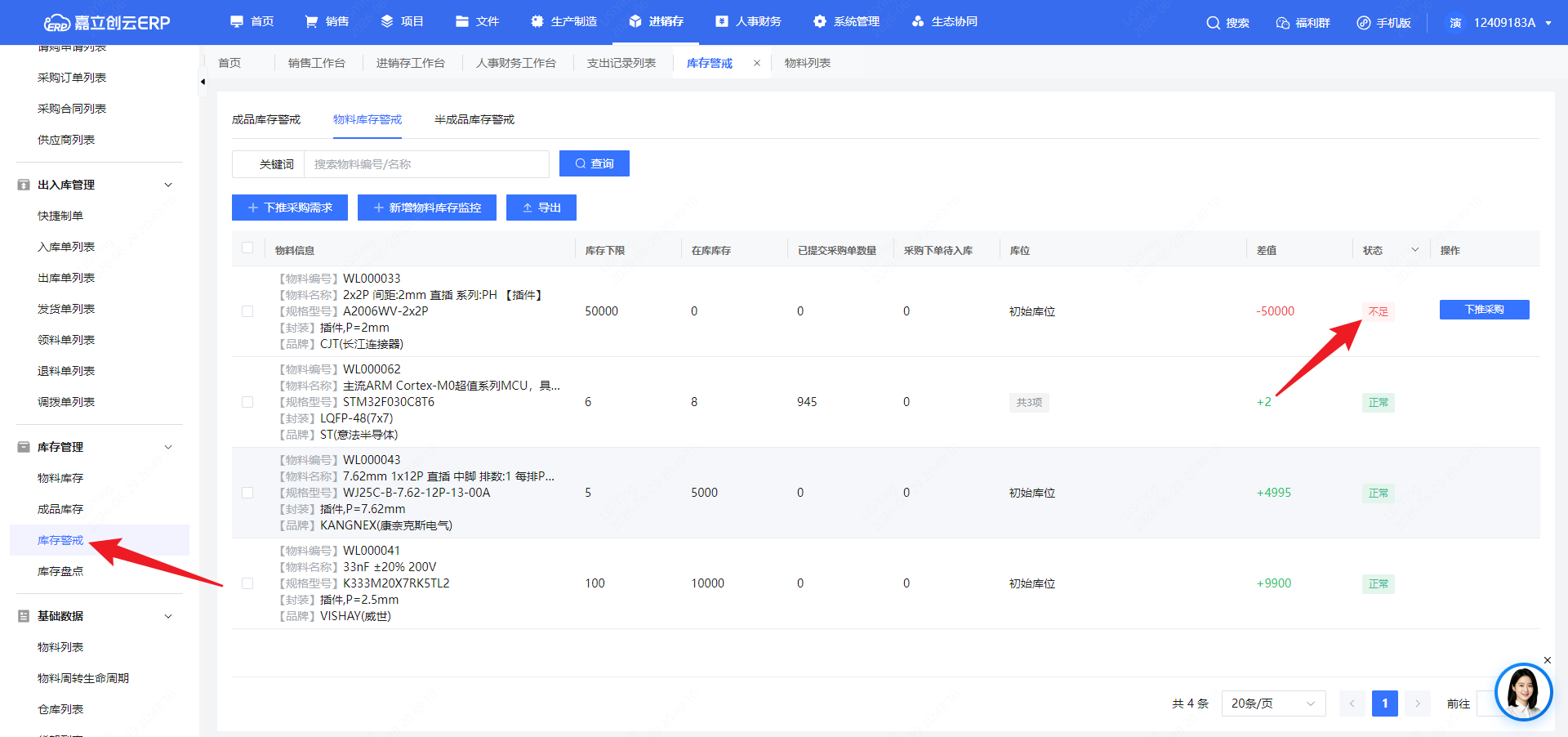Open the 系统管理 top navigation menu
The image size is (1568, 737).
point(846,21)
